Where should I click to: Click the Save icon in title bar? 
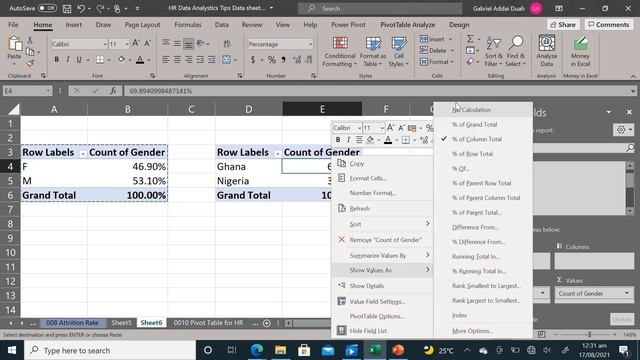[67, 8]
